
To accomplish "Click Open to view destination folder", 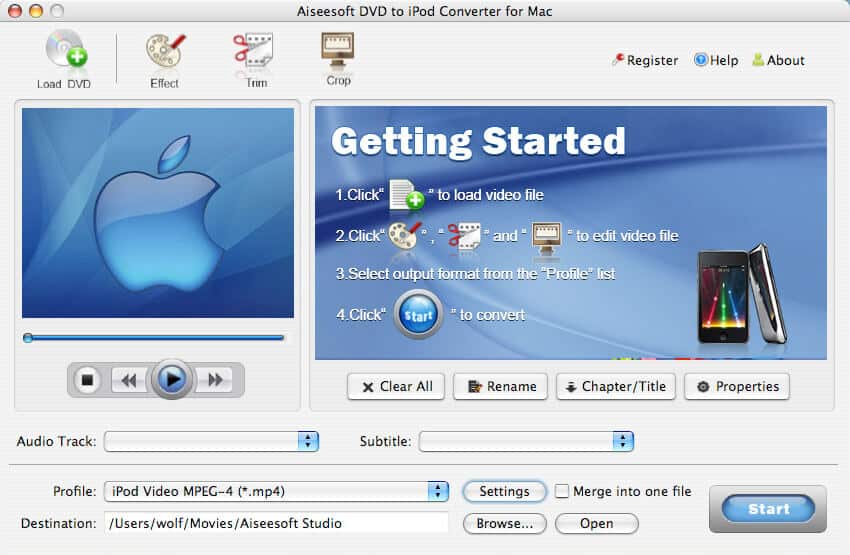I will 597,524.
